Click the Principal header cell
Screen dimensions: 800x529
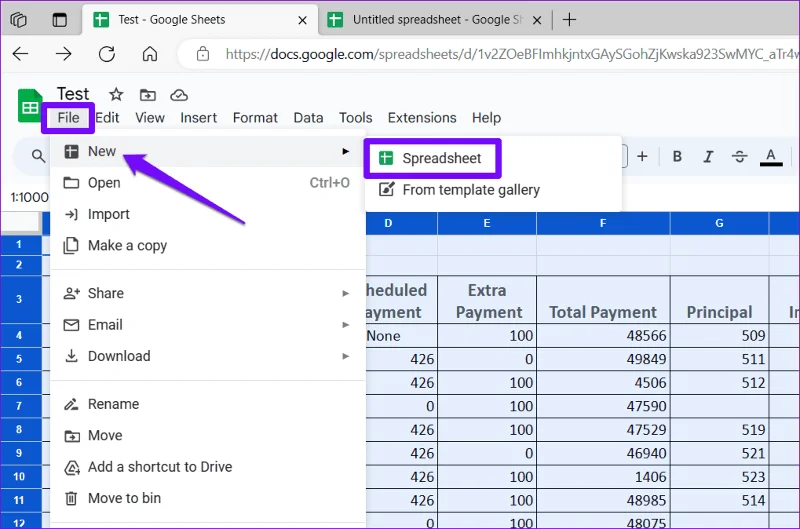point(719,300)
